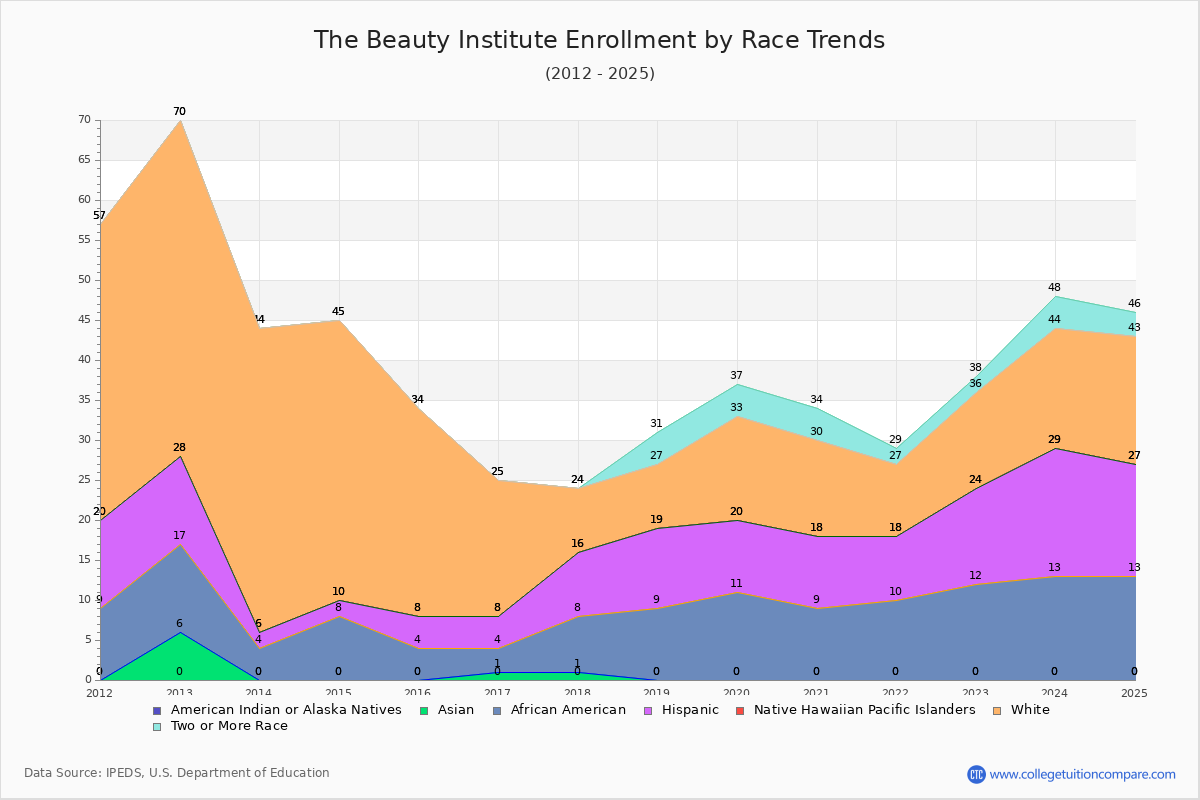Click the 2017 total value label 25
Viewport: 1200px width, 800px height.
click(x=497, y=472)
